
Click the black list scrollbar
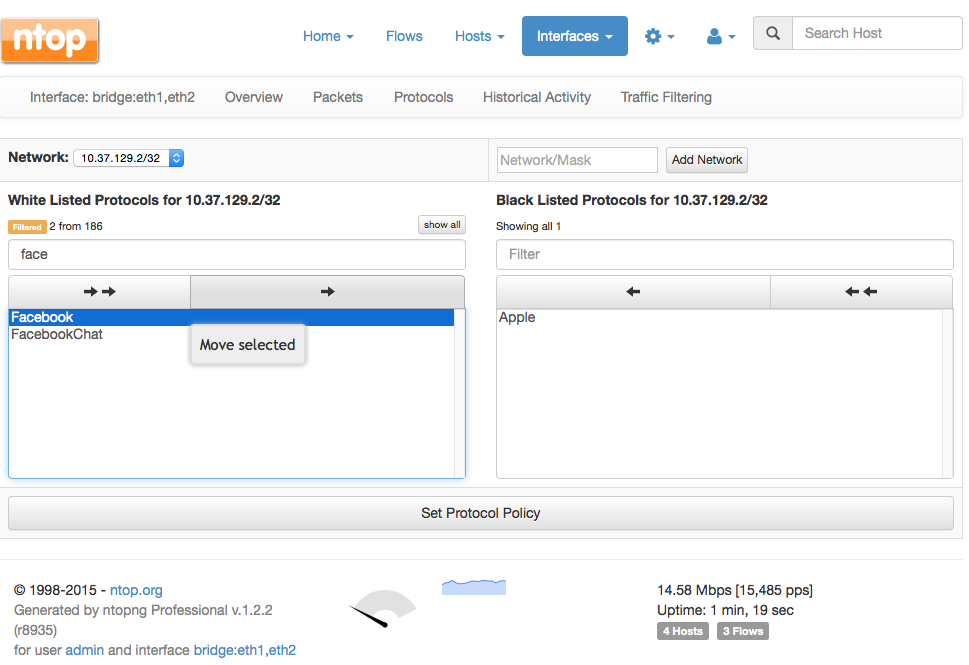pyautogui.click(x=947, y=393)
